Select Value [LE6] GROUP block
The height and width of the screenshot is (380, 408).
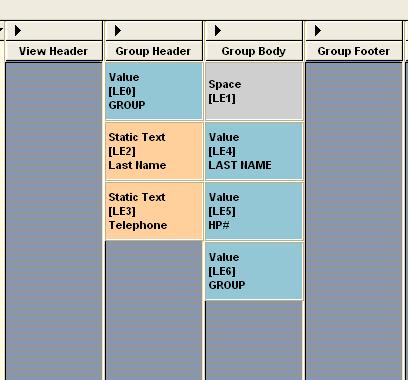254,271
